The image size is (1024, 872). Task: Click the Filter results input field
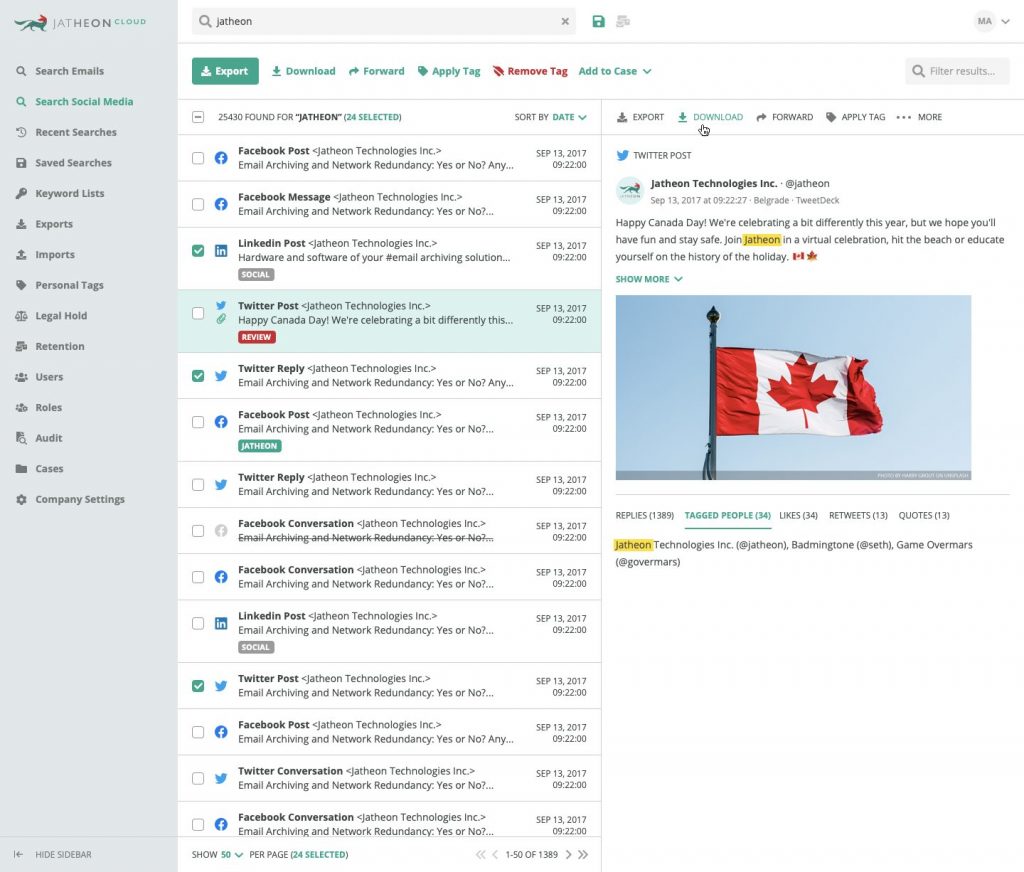(x=957, y=71)
